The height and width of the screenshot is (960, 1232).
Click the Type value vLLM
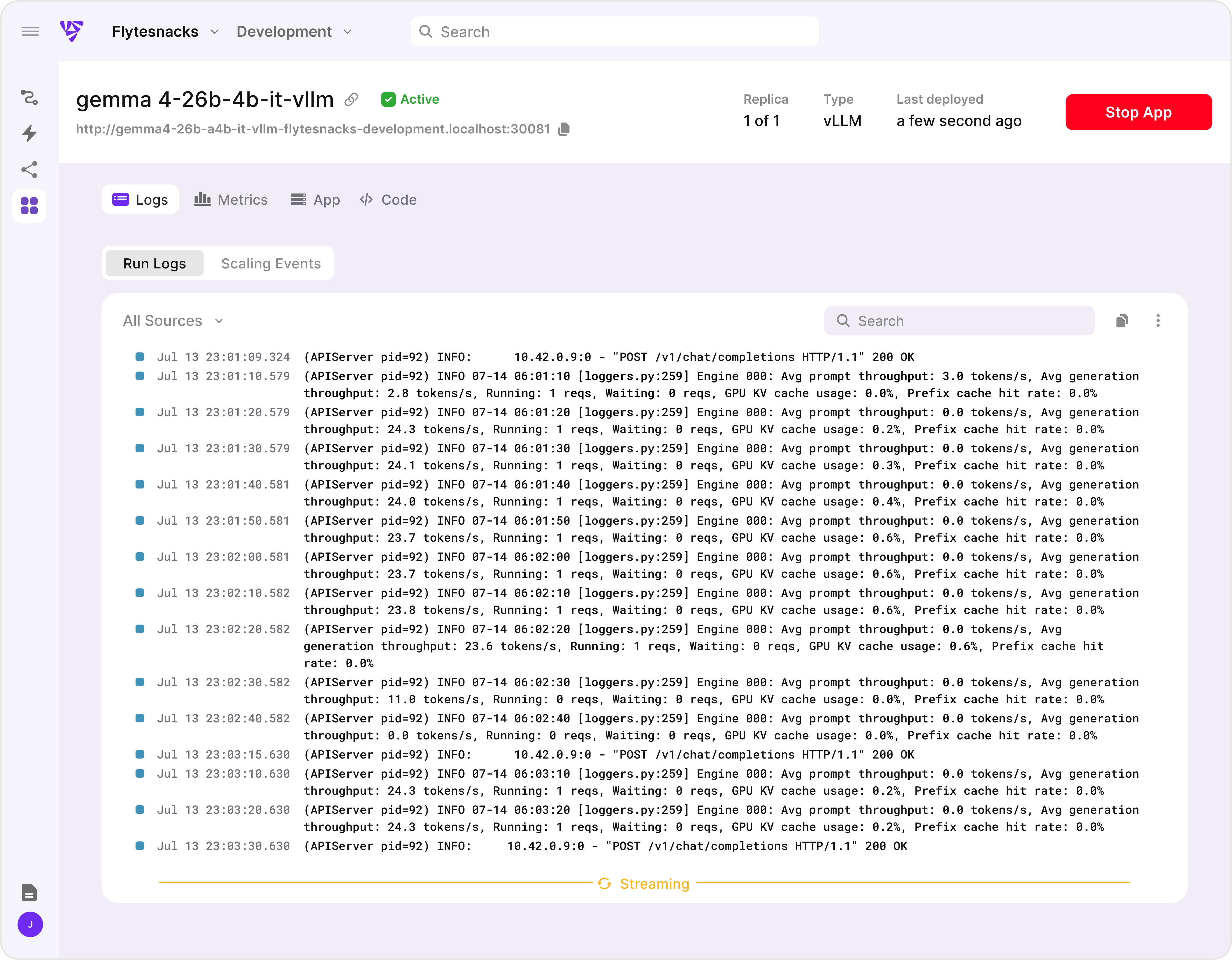click(842, 121)
